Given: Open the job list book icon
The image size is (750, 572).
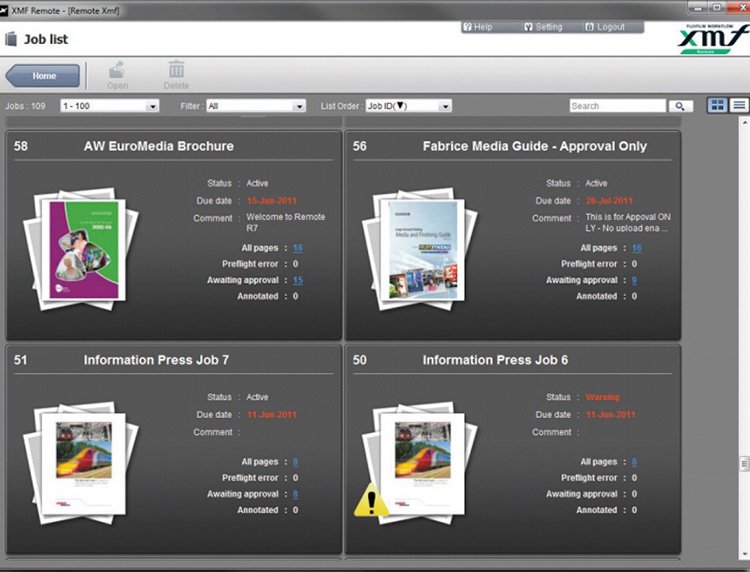Looking at the screenshot, I should (11, 40).
